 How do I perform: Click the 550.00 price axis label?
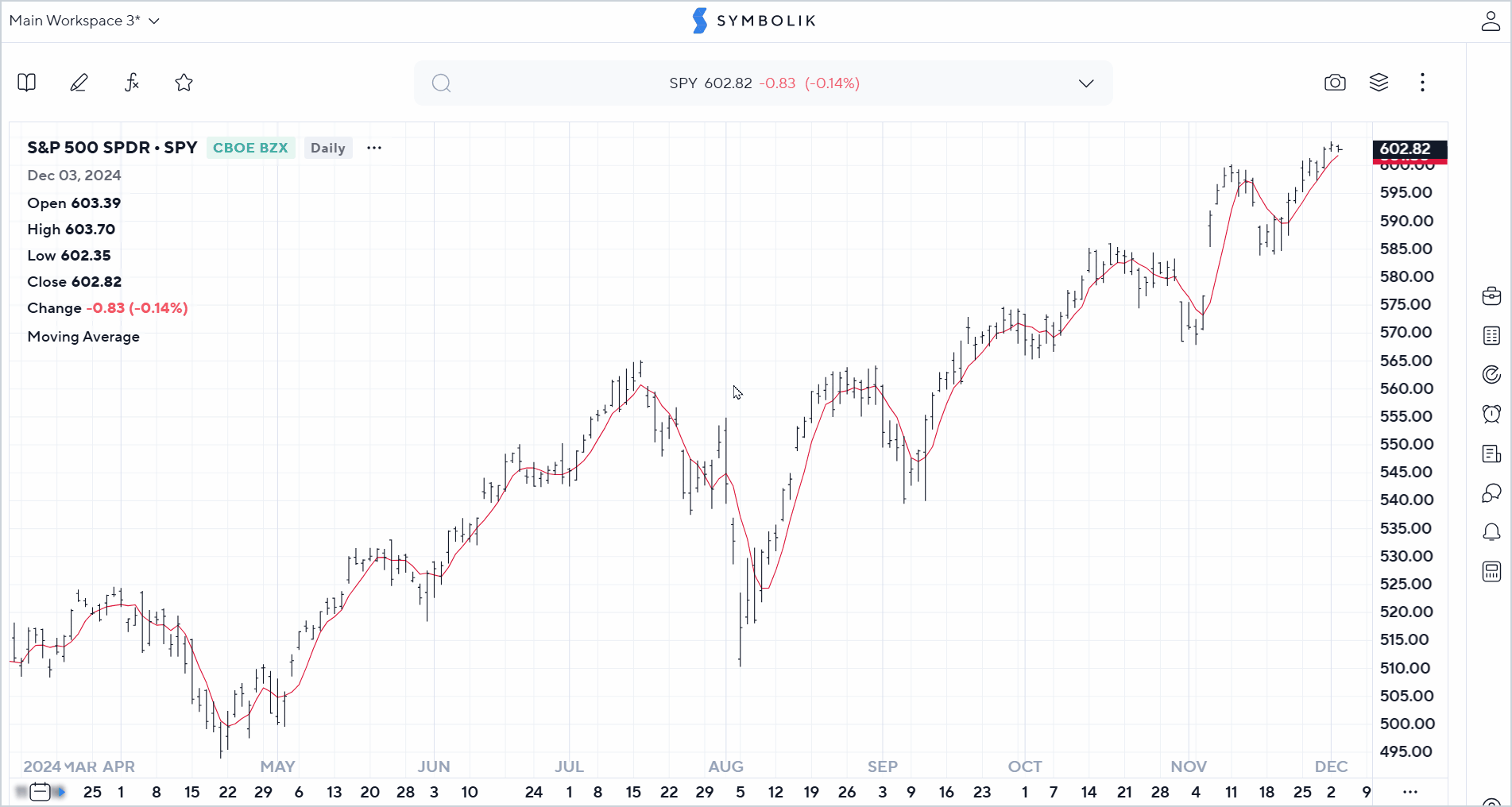point(1406,444)
